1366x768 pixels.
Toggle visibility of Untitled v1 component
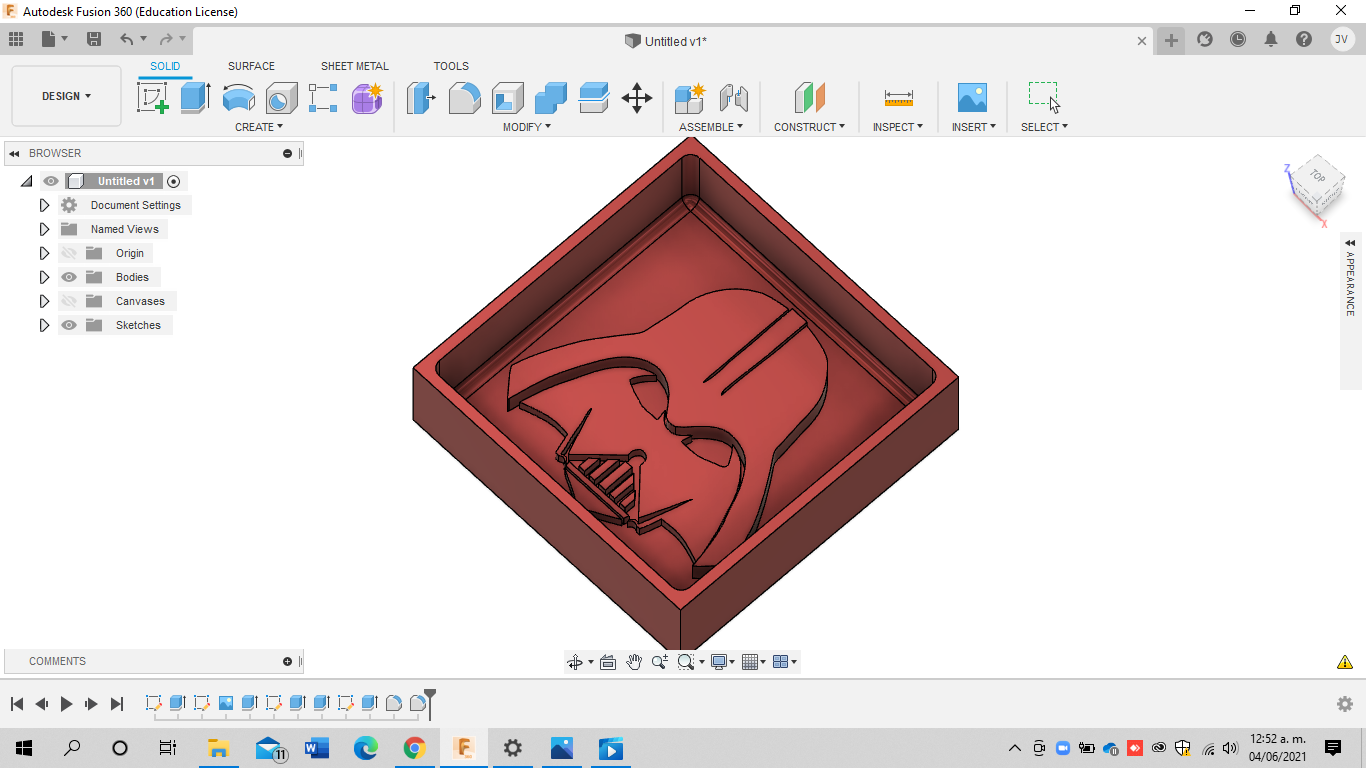(51, 181)
